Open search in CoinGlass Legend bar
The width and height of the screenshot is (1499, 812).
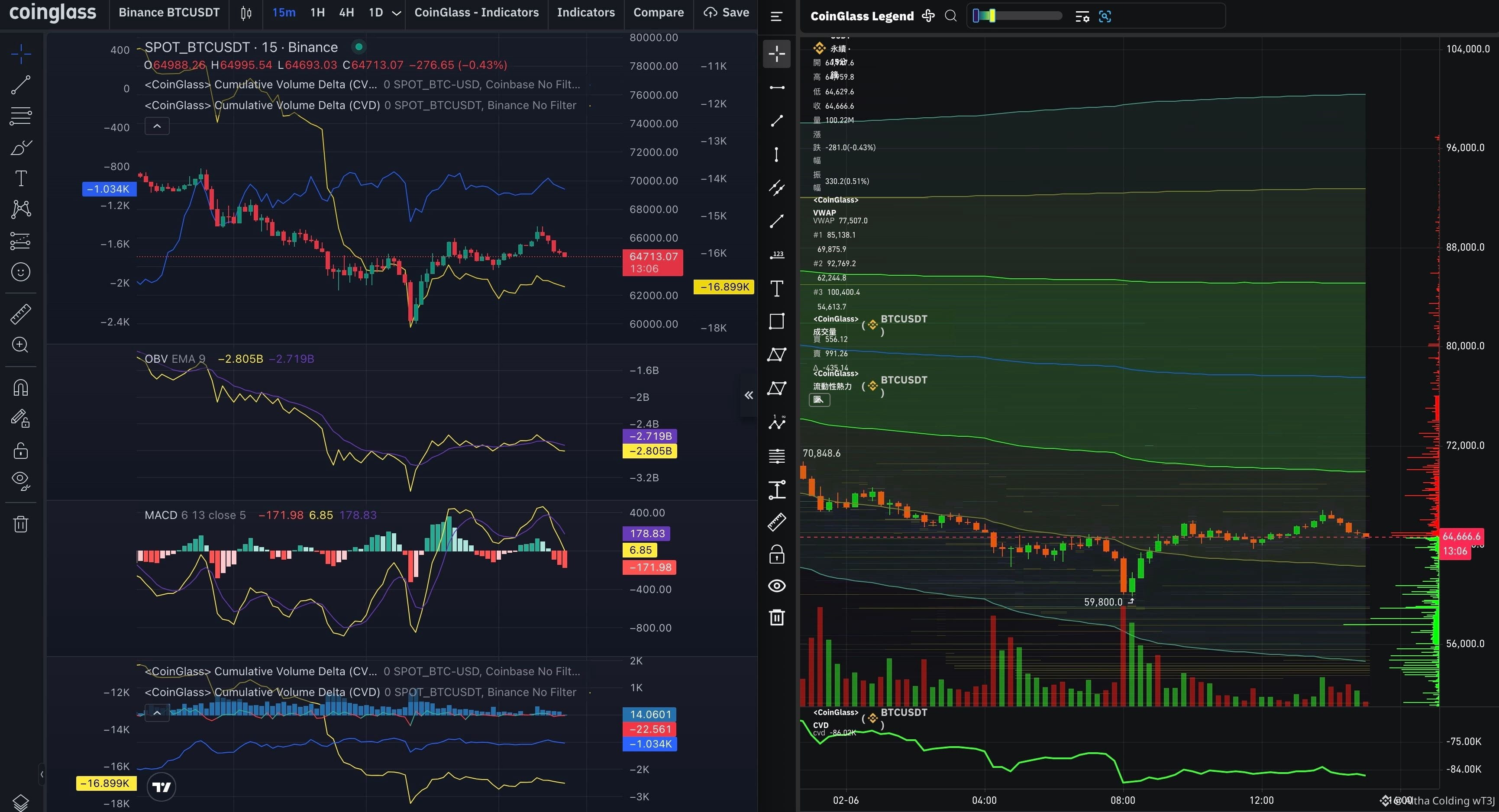coord(950,16)
